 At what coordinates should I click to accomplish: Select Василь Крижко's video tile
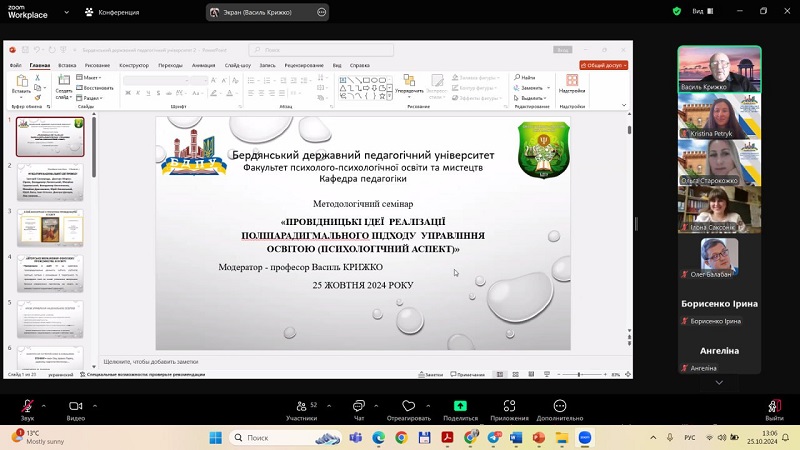[x=719, y=69]
